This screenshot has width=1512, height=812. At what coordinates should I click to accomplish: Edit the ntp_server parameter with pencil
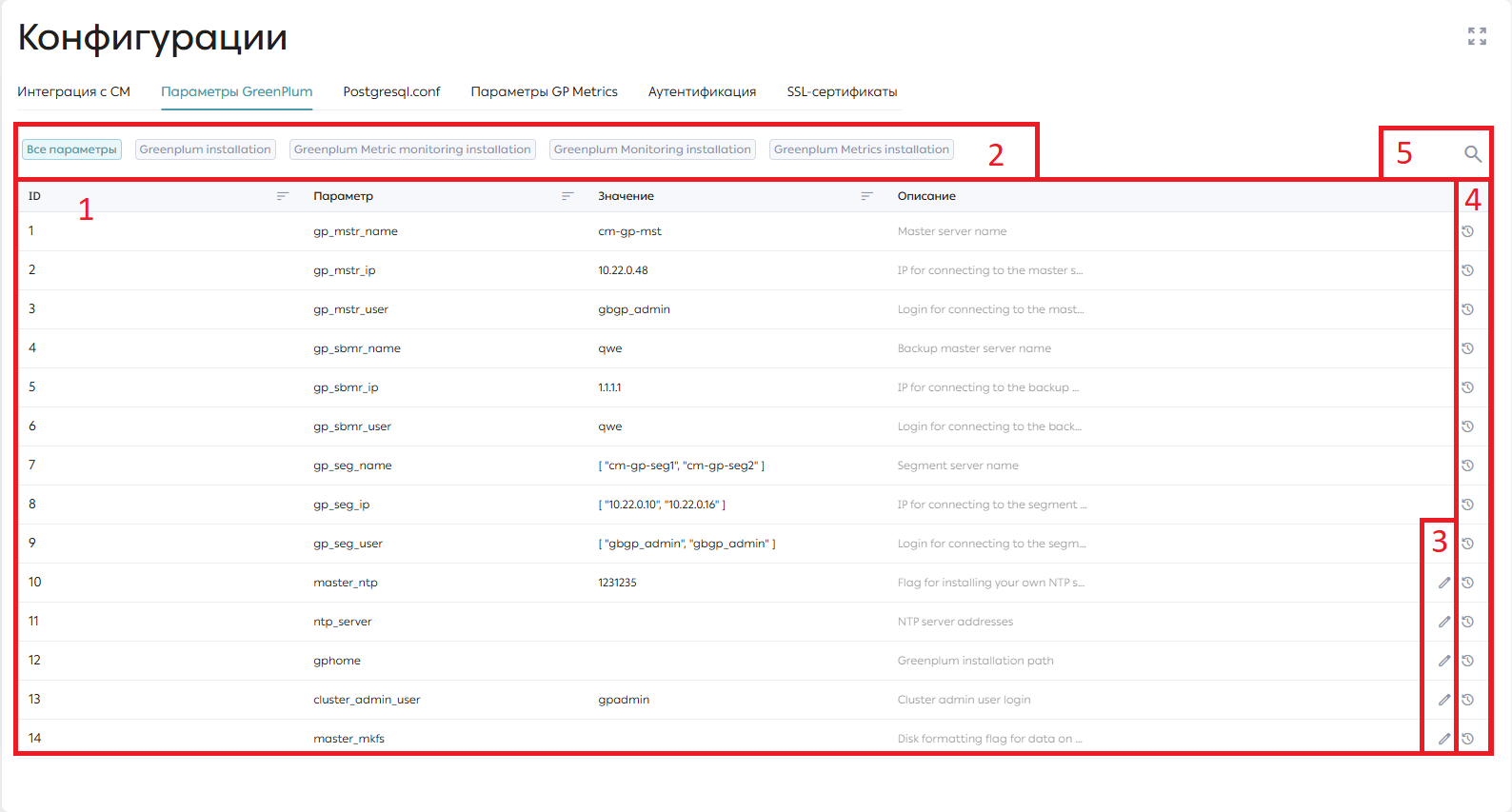tap(1444, 622)
